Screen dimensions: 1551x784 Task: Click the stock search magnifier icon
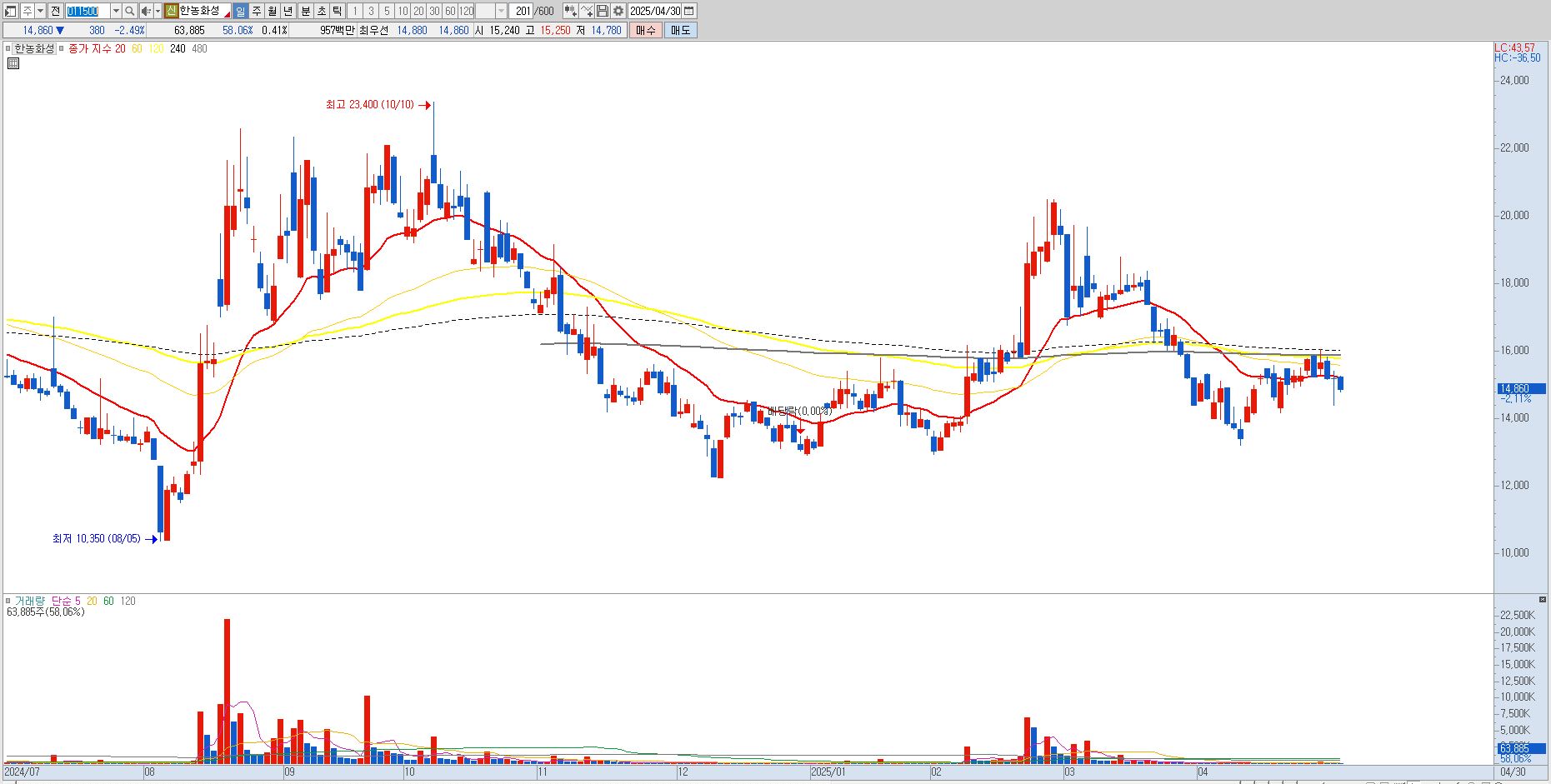130,11
